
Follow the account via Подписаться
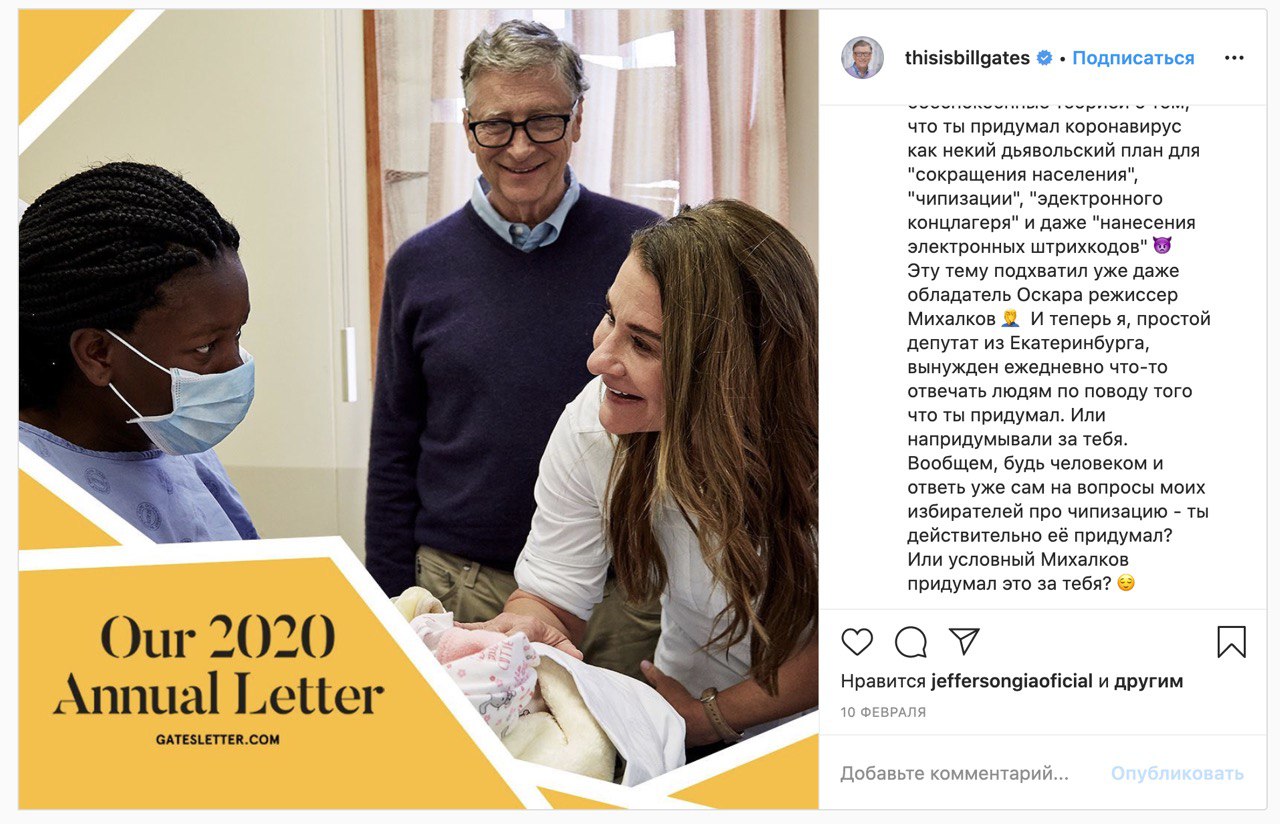[x=1133, y=58]
